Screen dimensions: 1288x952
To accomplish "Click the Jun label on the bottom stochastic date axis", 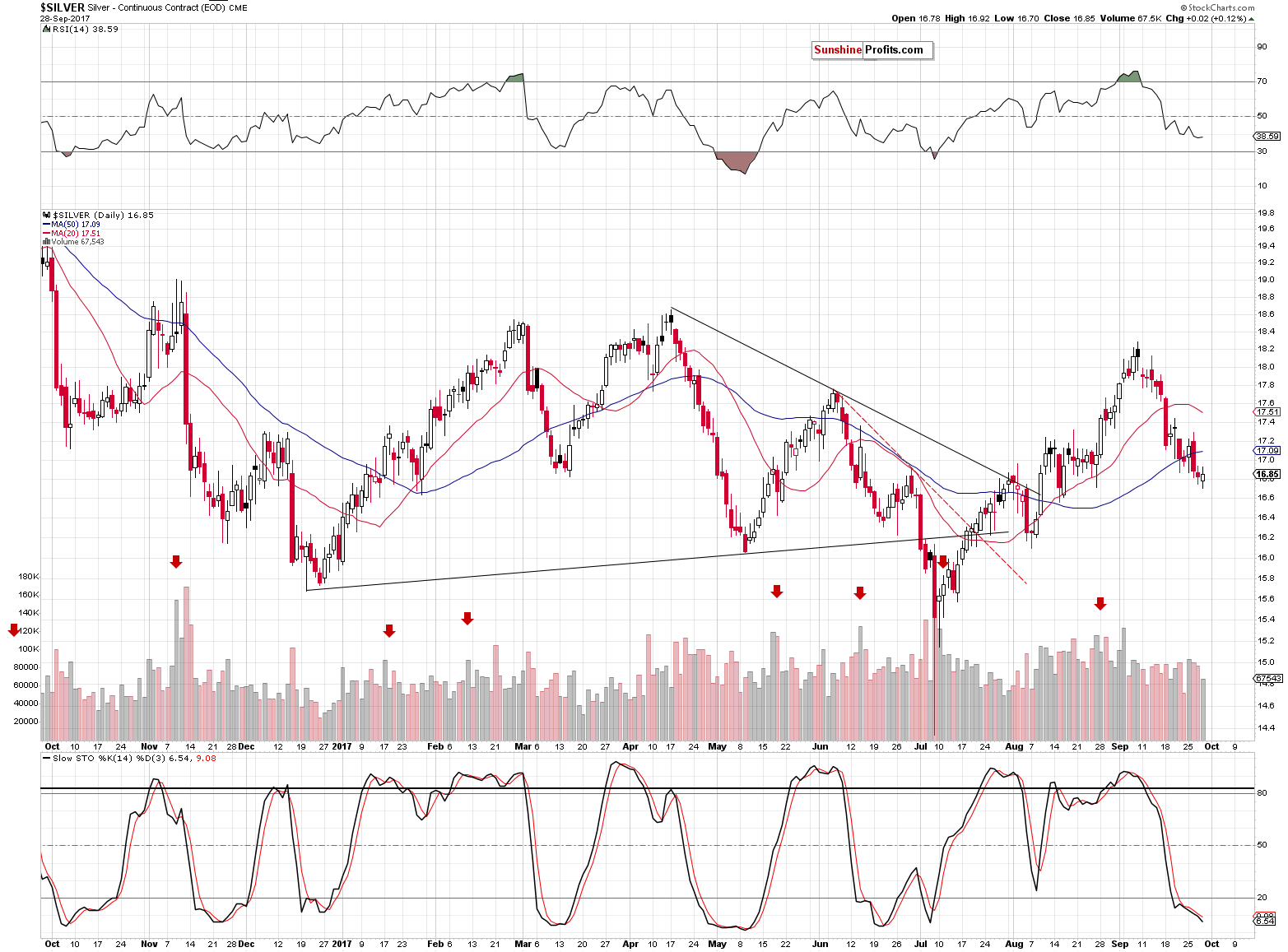I will click(820, 944).
